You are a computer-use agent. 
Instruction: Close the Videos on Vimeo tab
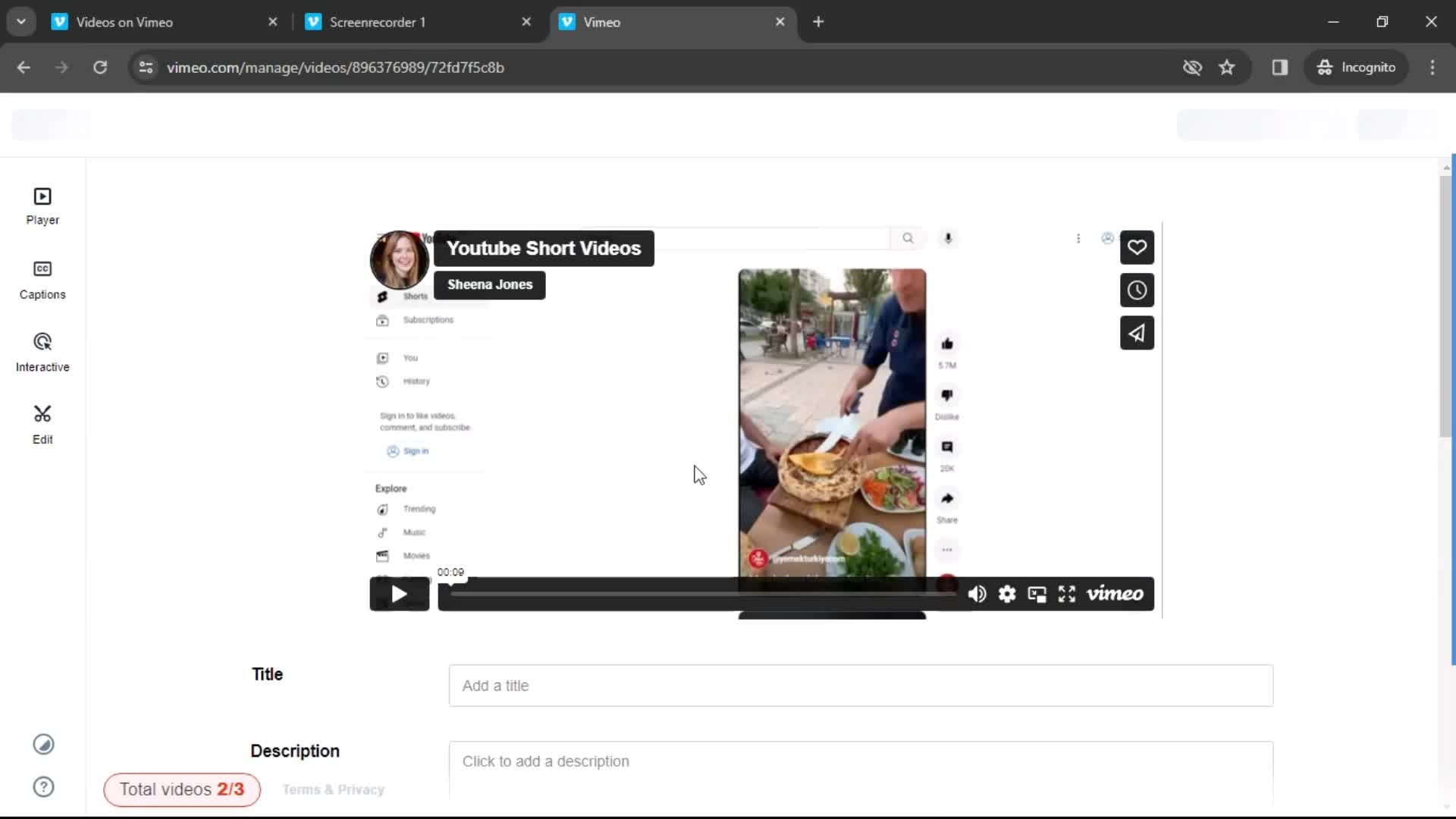click(x=273, y=22)
